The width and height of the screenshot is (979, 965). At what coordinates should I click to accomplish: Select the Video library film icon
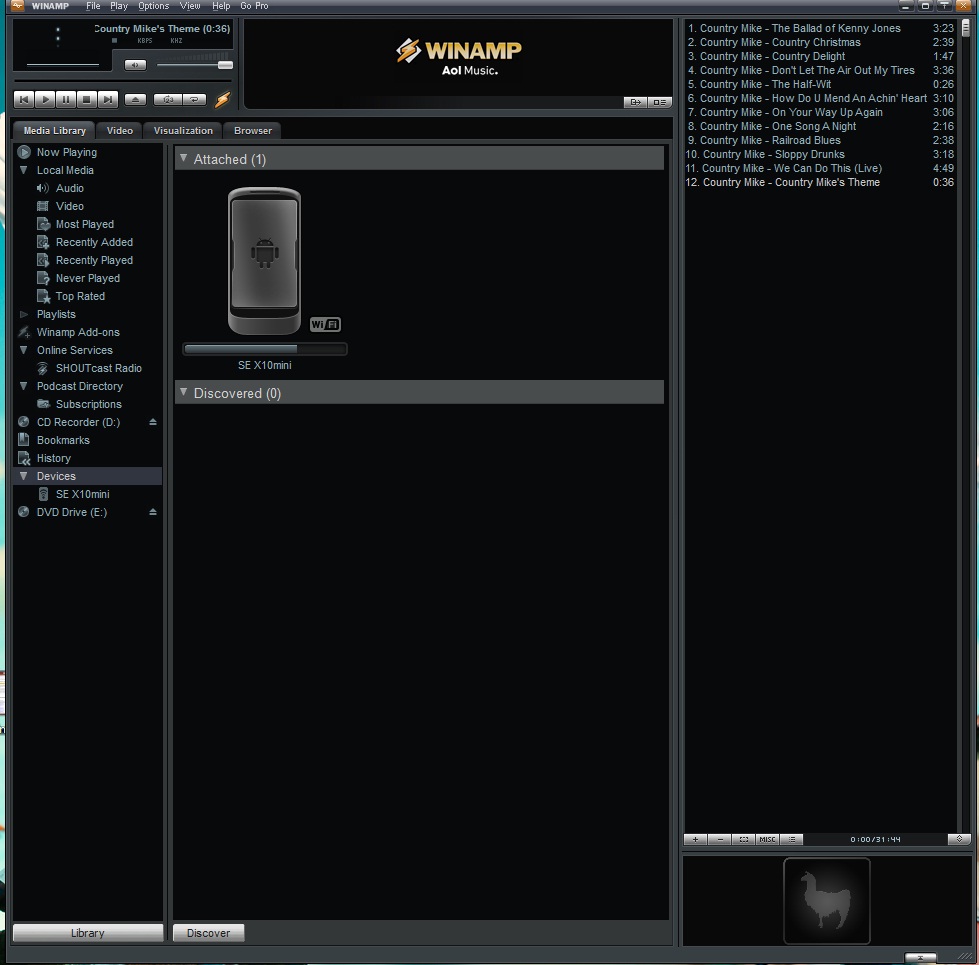[42, 206]
